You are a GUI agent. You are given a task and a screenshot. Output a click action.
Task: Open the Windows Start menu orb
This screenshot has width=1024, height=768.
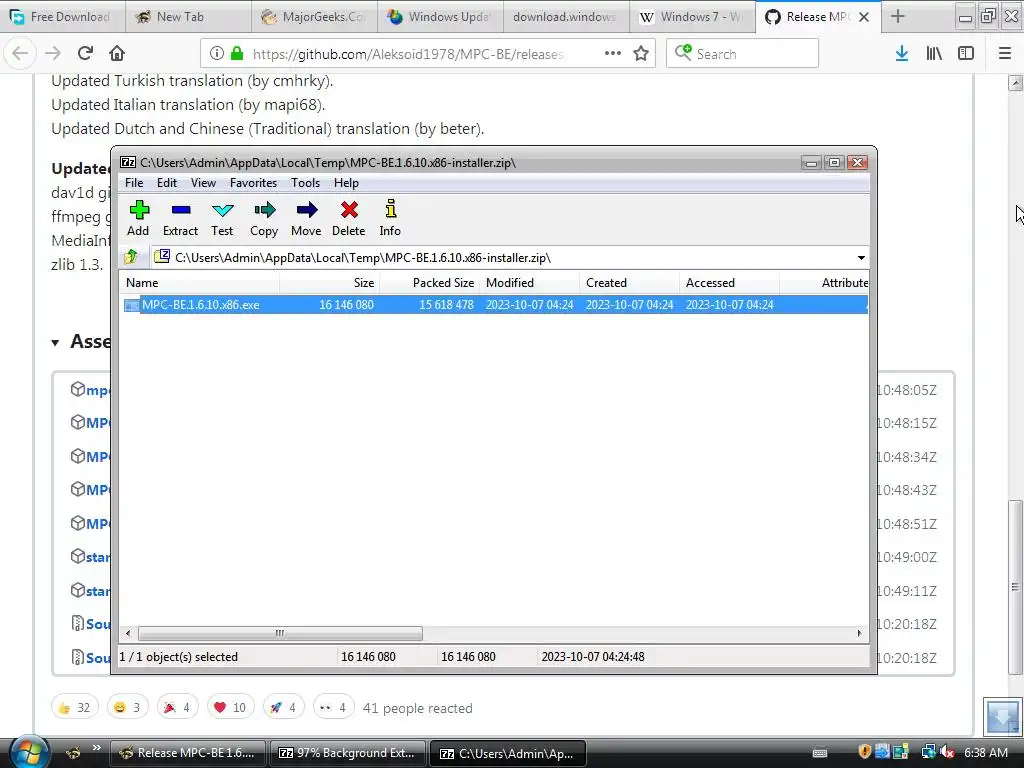pos(27,752)
